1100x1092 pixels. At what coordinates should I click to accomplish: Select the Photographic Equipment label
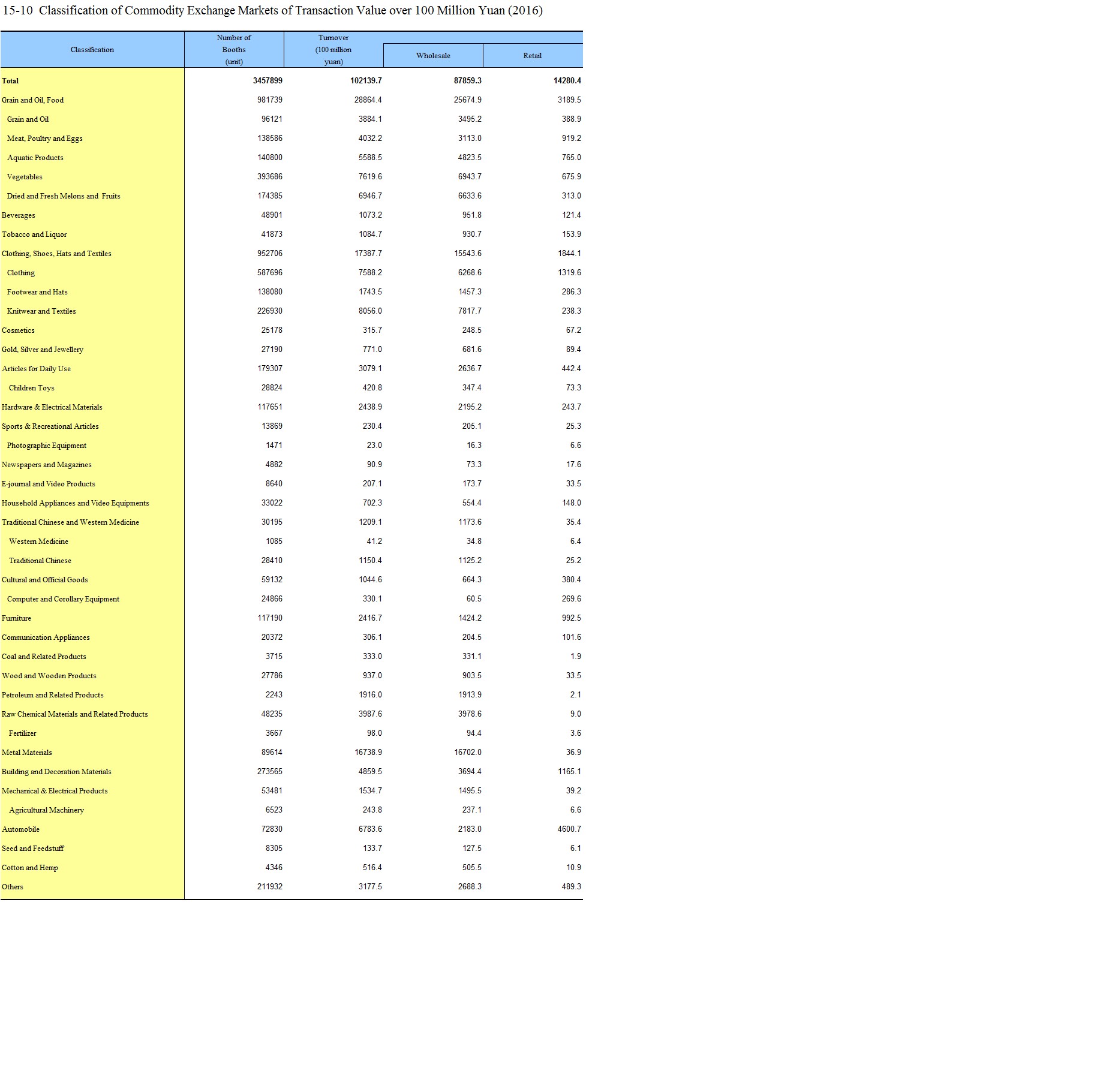click(x=47, y=446)
